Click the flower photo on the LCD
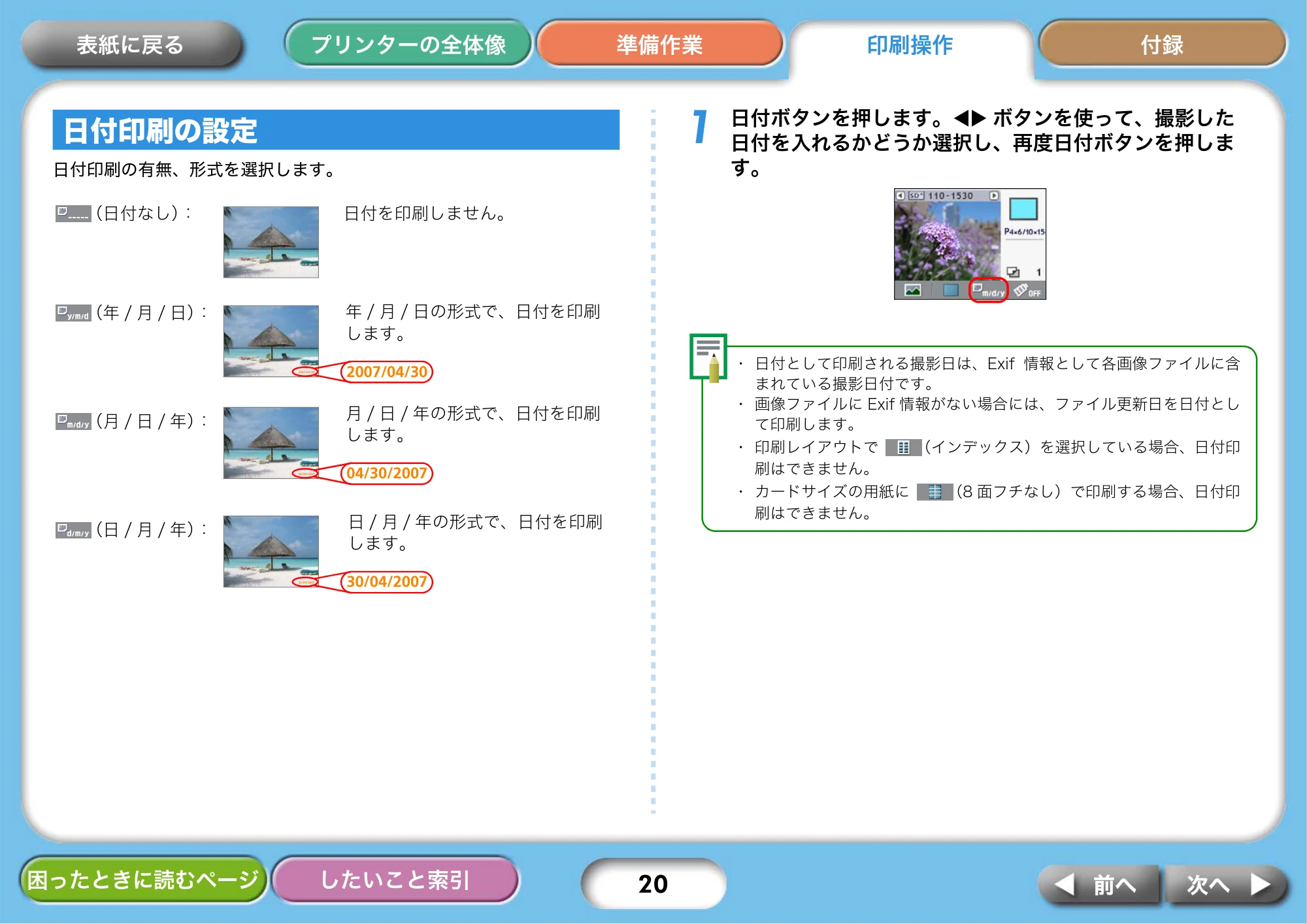Viewport: 1307px width, 924px height. [948, 240]
